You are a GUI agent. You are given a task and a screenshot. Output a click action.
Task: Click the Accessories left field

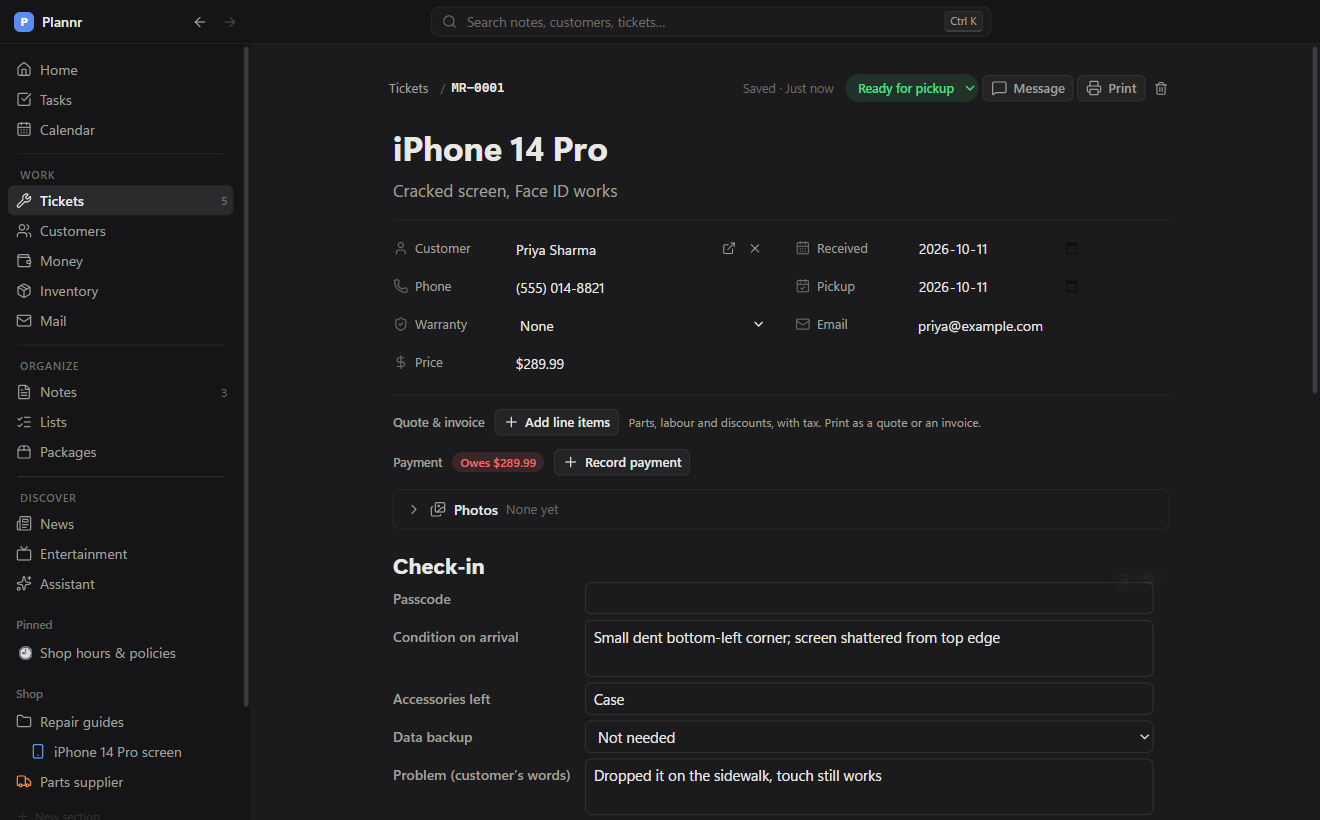869,699
